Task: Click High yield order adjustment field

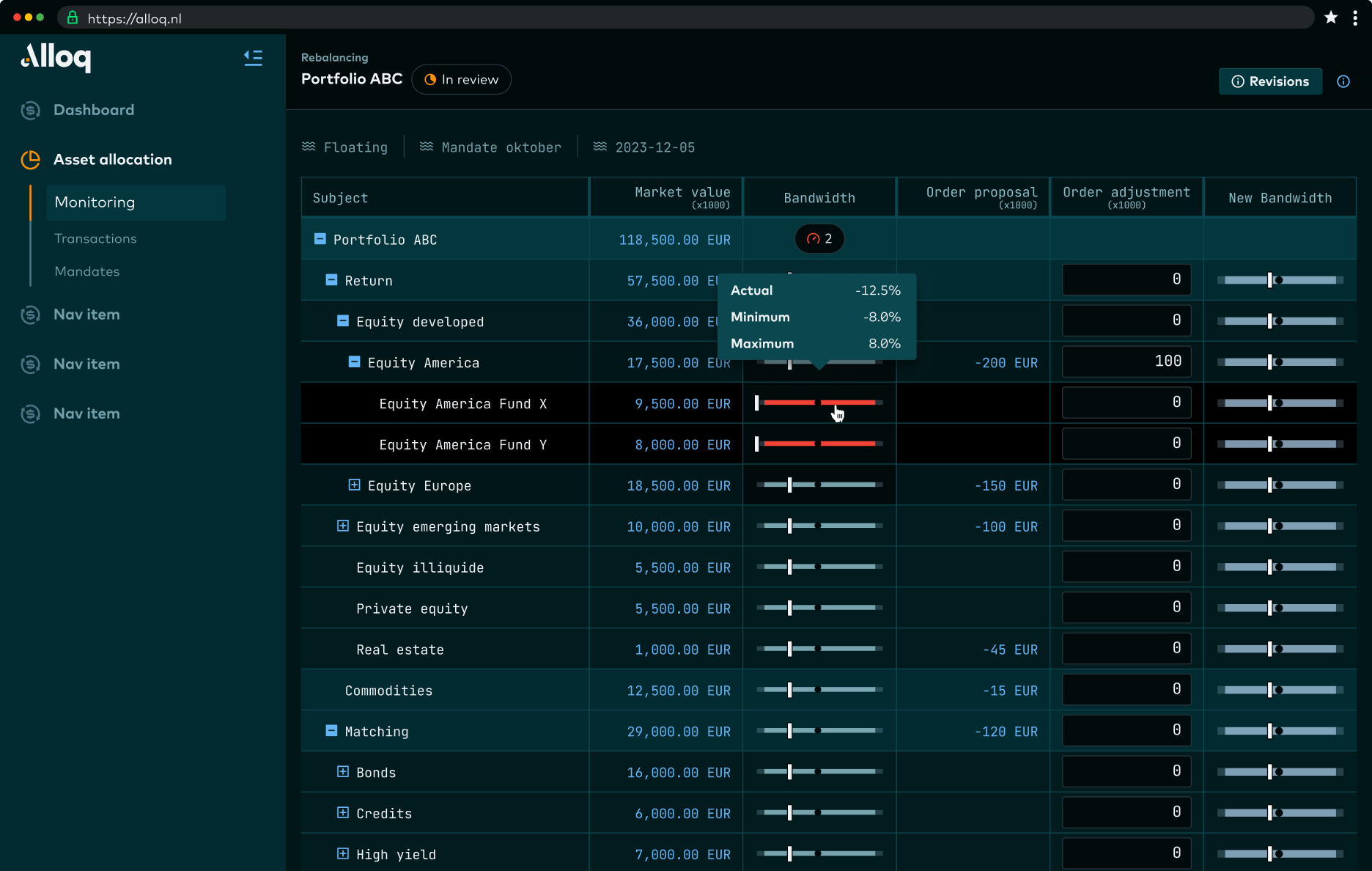Action: 1126,853
